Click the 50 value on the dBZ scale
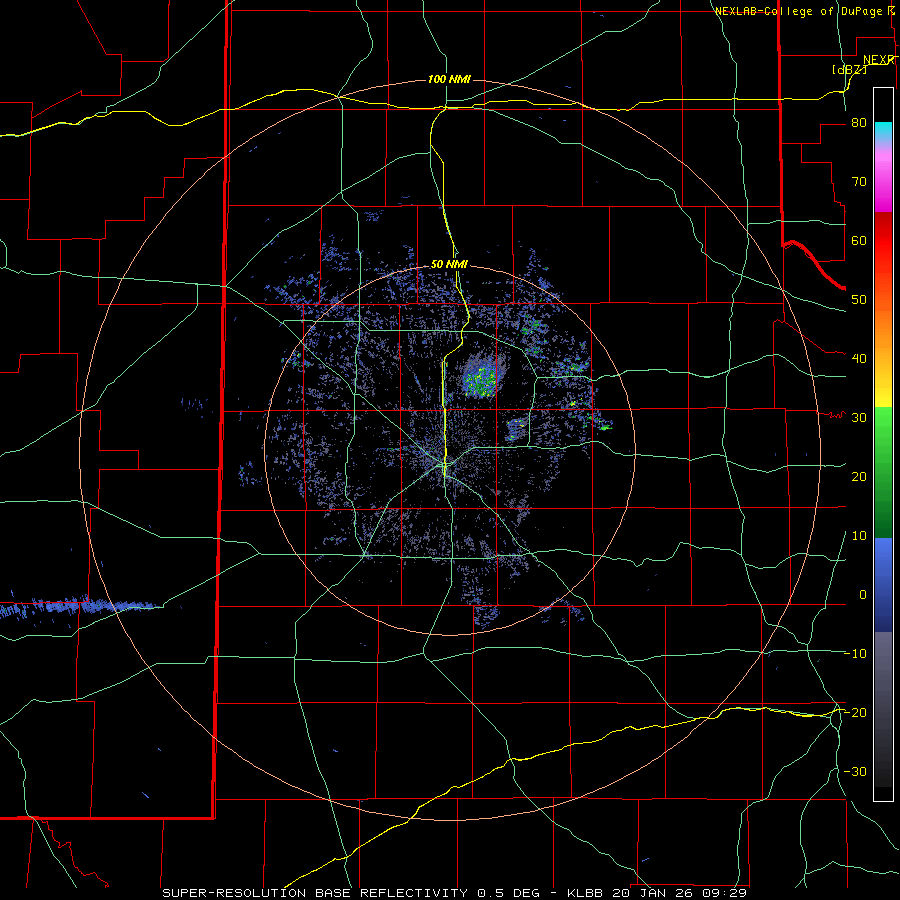 point(859,300)
